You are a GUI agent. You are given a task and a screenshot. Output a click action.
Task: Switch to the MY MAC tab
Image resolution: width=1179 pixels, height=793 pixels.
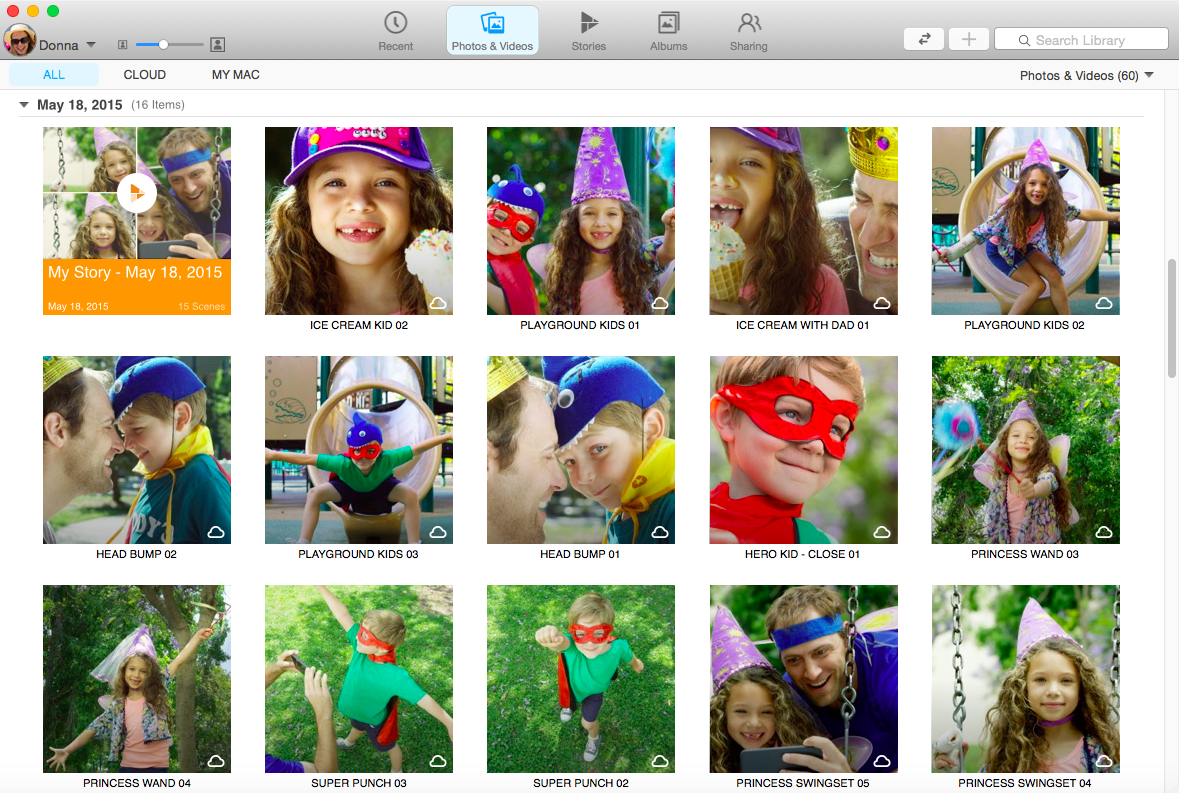[235, 75]
